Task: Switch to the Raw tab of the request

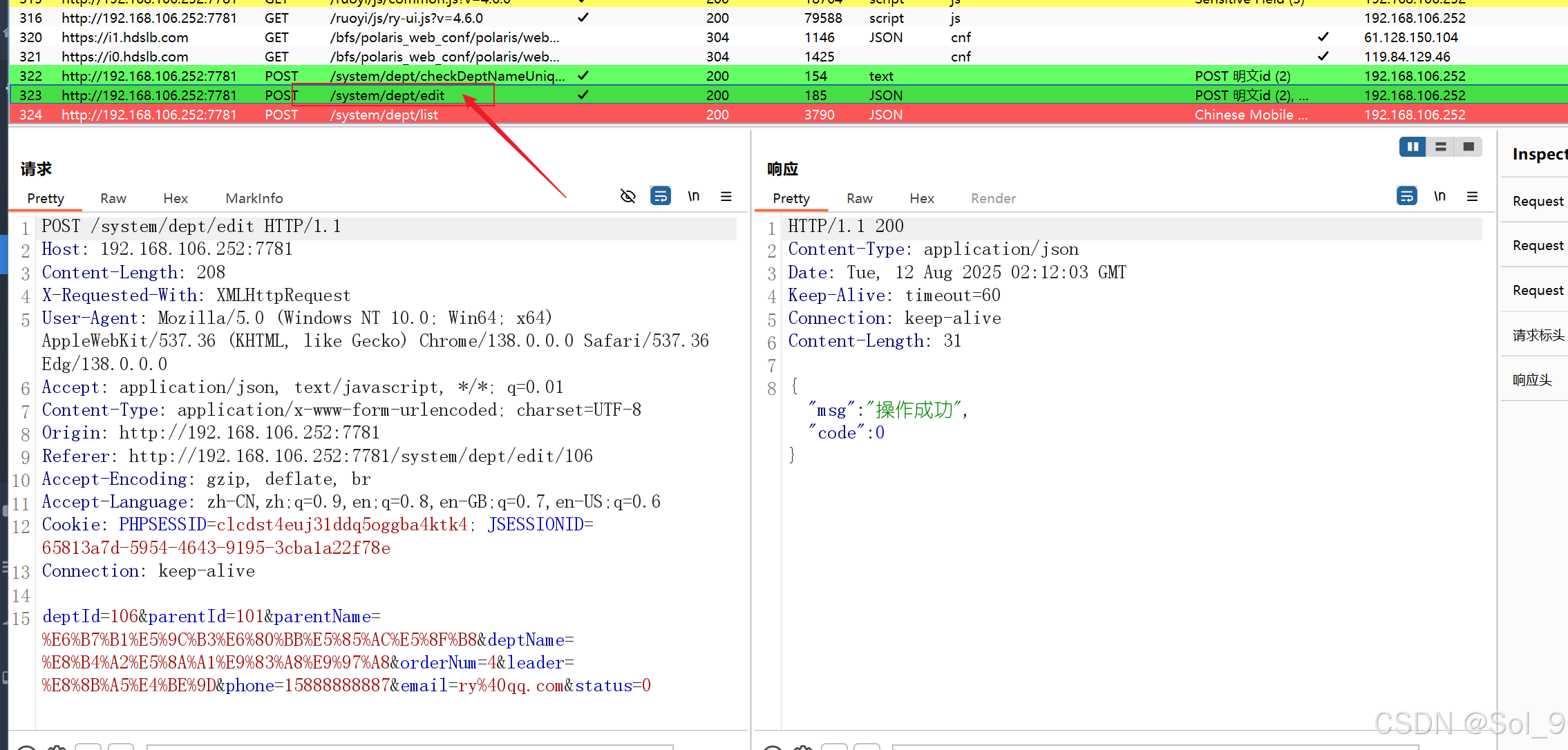Action: click(x=113, y=198)
